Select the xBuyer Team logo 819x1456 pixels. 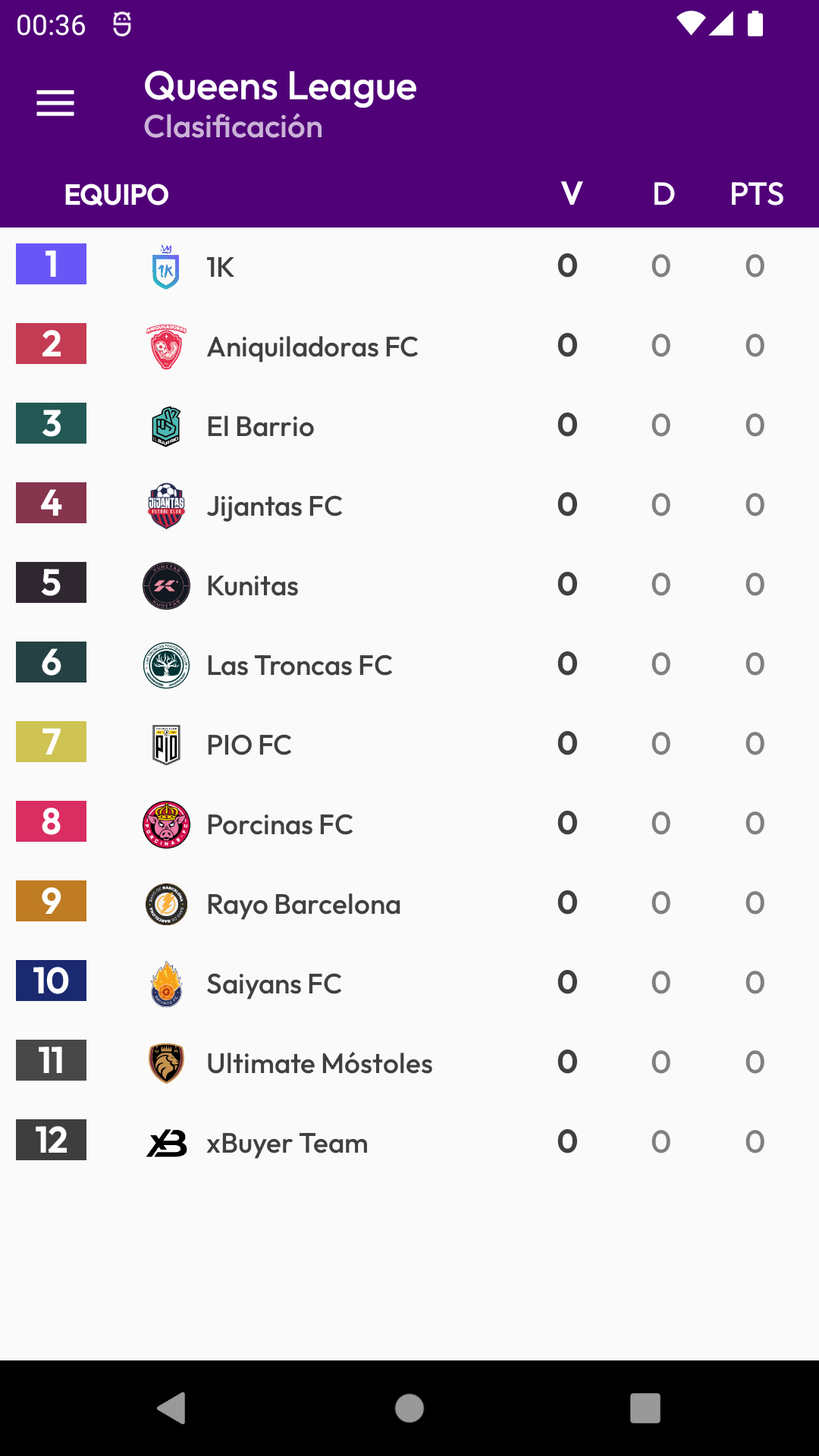(166, 1144)
